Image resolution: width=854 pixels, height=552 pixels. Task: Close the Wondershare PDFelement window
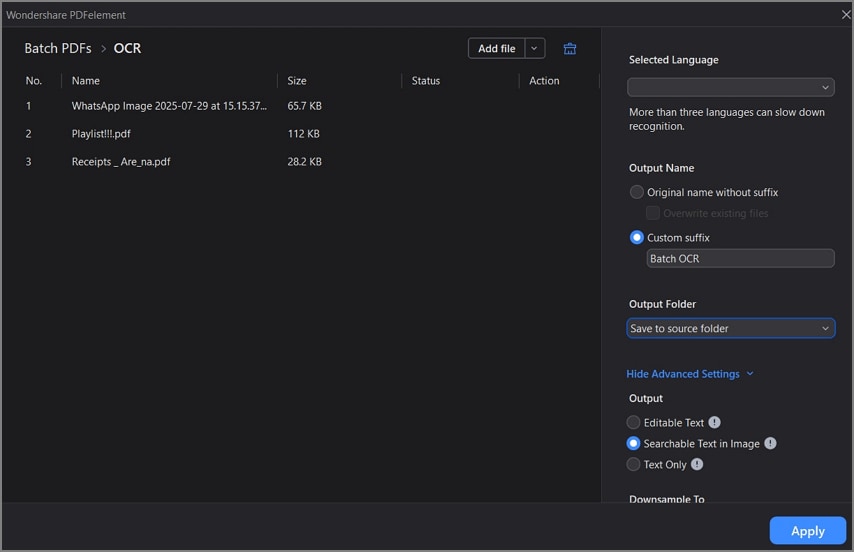pos(846,15)
